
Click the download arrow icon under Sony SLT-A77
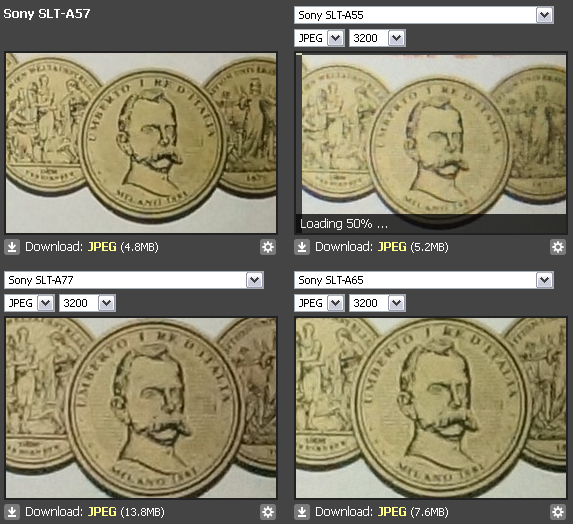(x=12, y=512)
